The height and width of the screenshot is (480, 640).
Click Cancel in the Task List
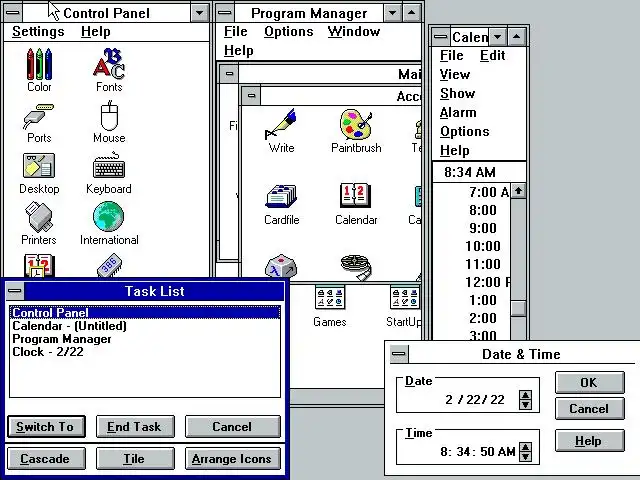233,427
